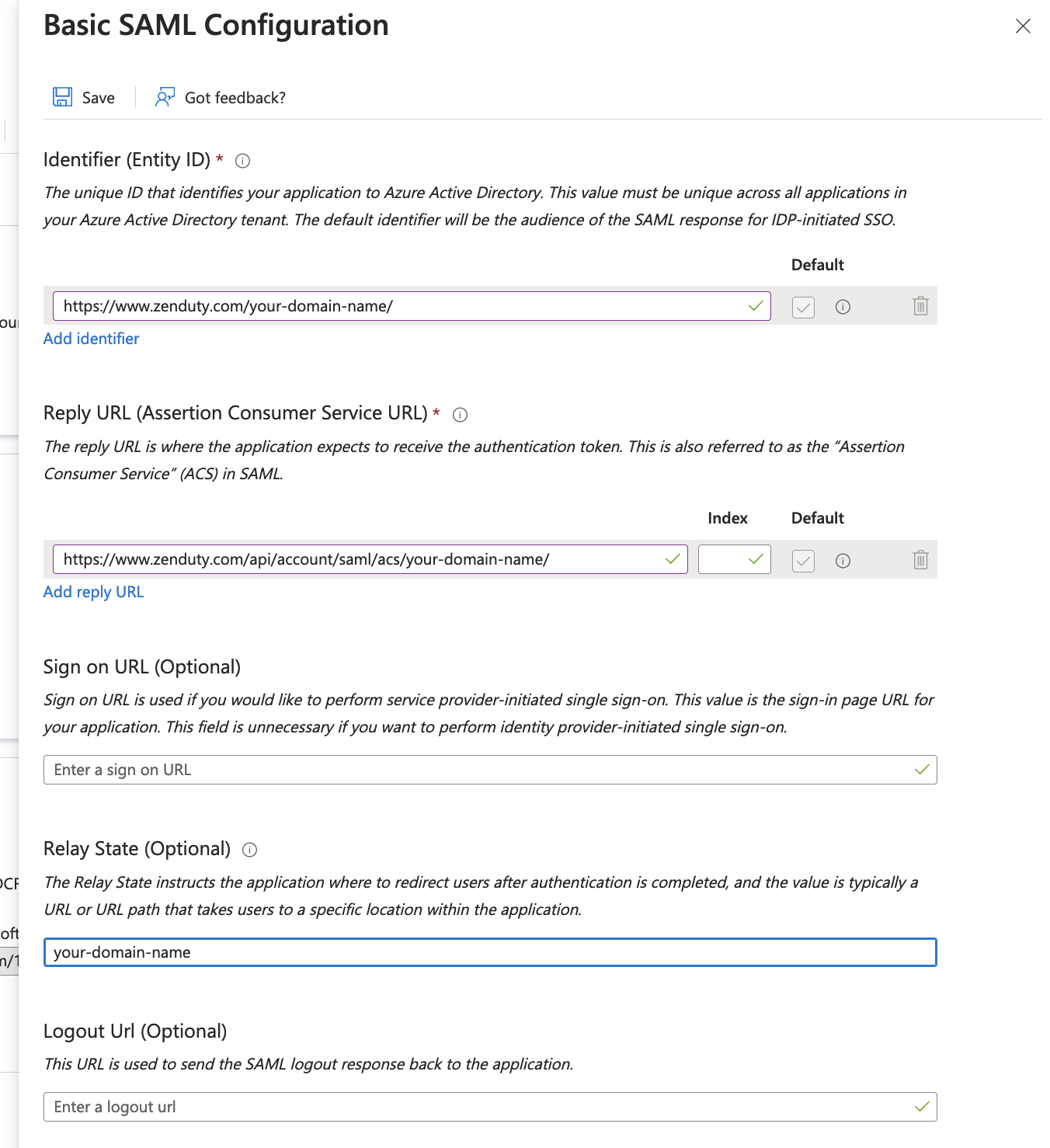
Task: Click the Relay State your-domain-name field
Action: pos(490,952)
